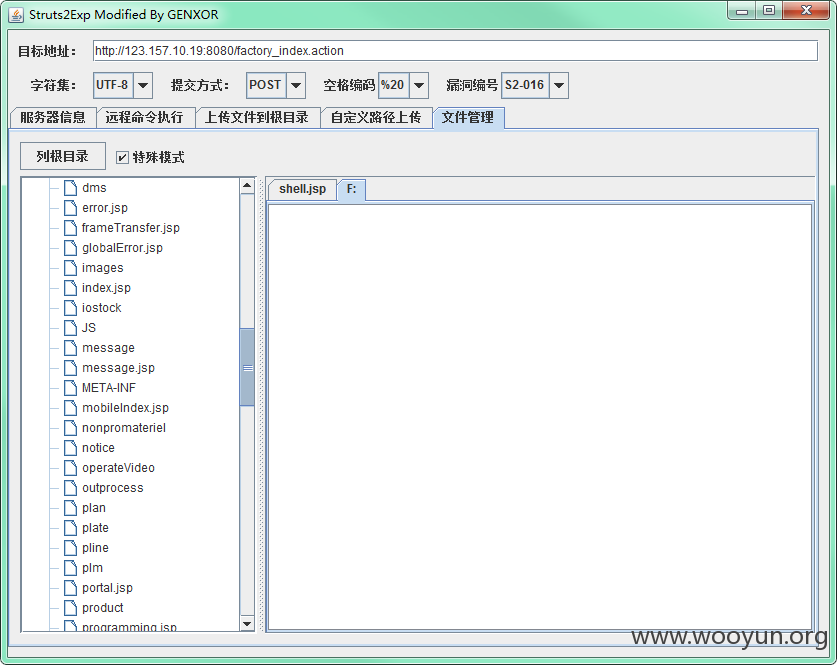Click the file icon beside message.jsp
The image size is (837, 665).
(70, 368)
